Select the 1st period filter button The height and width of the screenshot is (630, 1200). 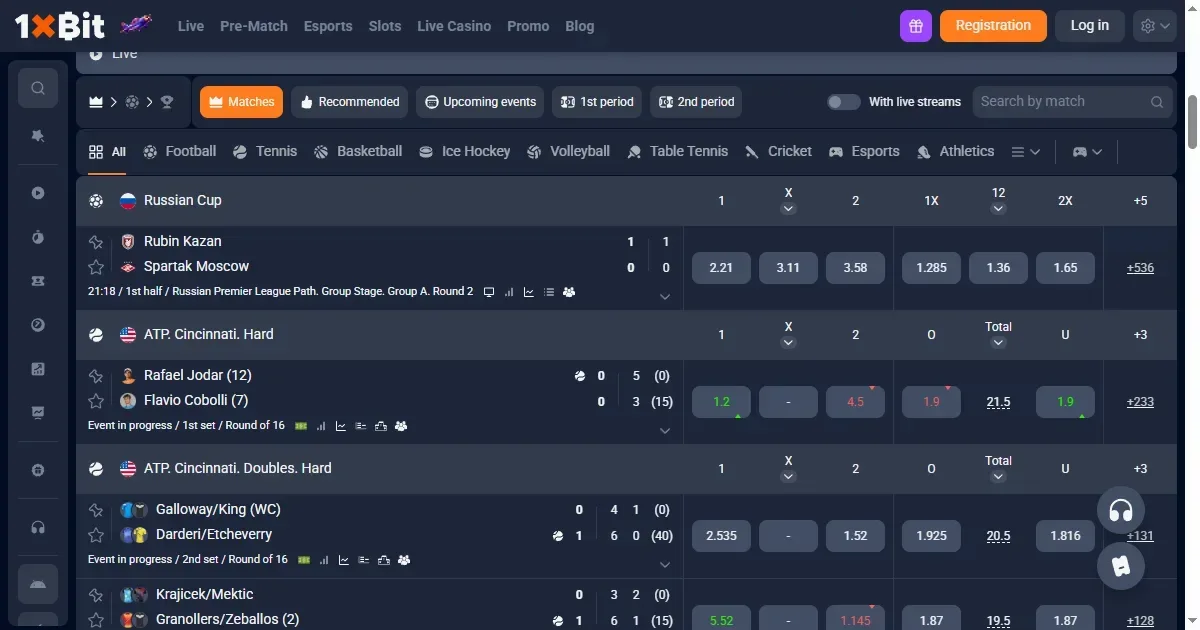click(x=597, y=102)
